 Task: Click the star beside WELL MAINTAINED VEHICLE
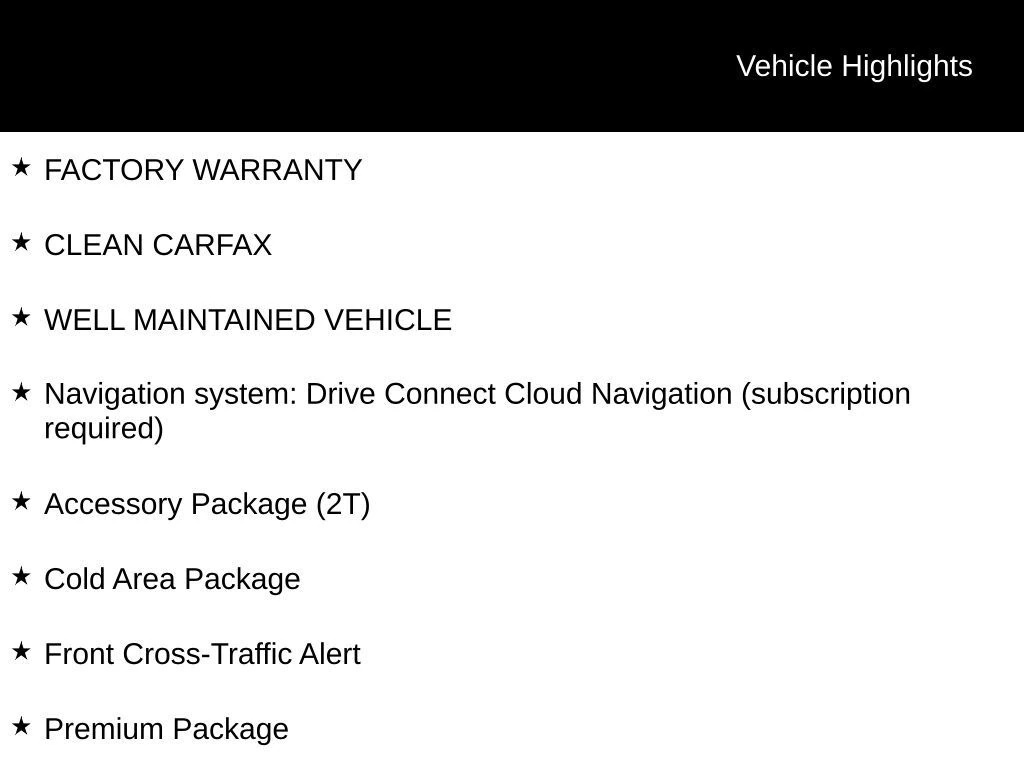[22, 318]
